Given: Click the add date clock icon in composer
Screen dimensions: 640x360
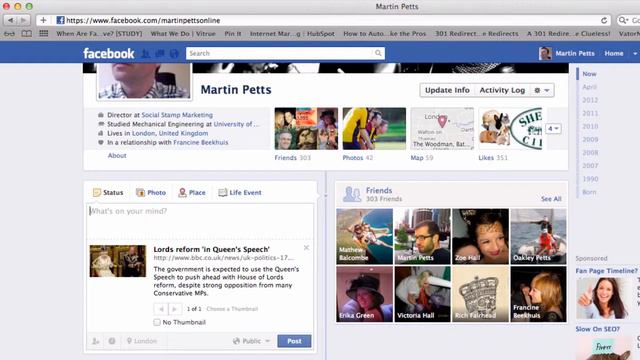Looking at the screenshot, I should (112, 341).
